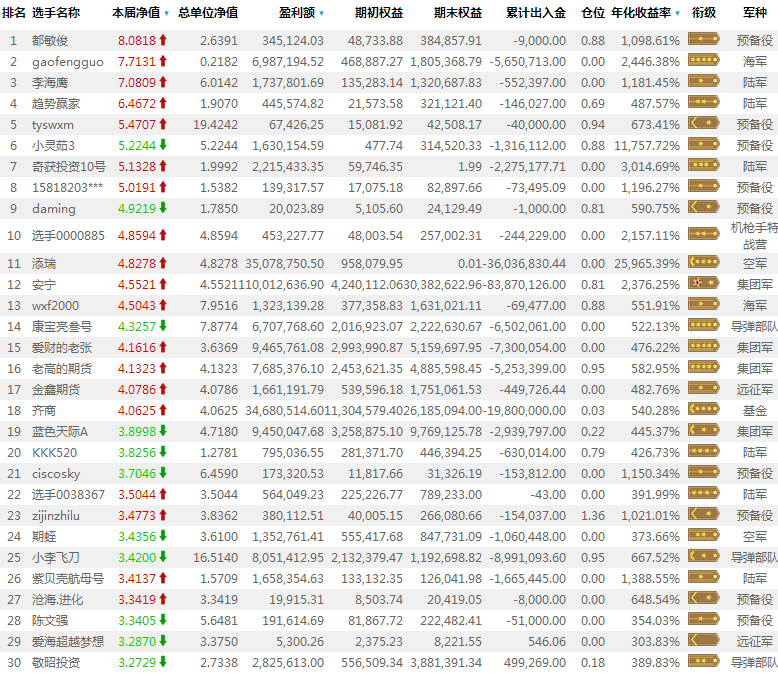Click rank badge icon for 趋势赢家
This screenshot has width=778, height=673.
704,102
